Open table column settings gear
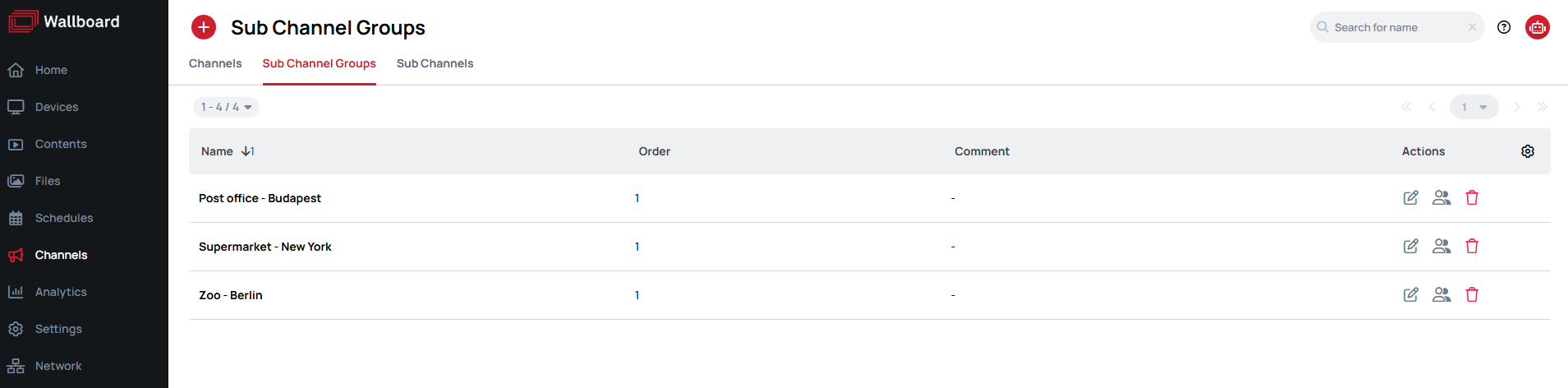 (x=1528, y=151)
